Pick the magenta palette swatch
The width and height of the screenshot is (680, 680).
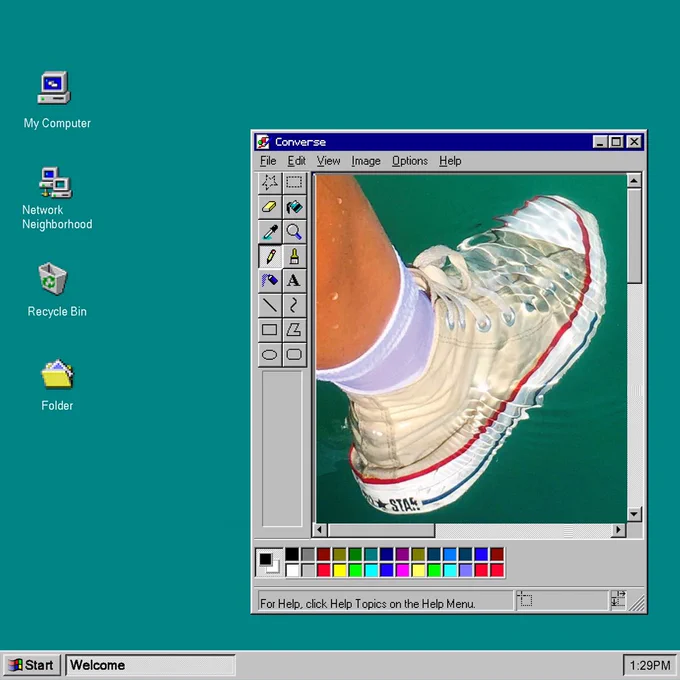coord(402,570)
